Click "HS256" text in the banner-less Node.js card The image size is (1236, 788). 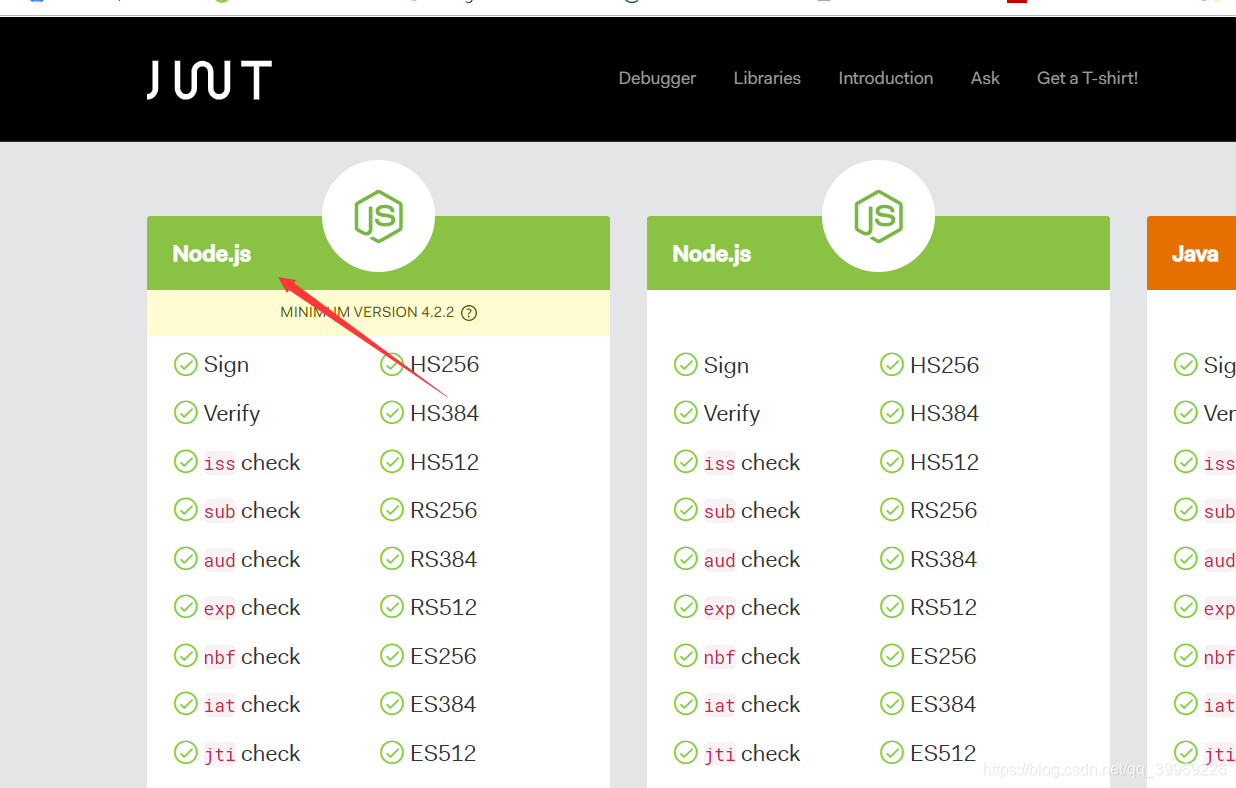point(944,365)
